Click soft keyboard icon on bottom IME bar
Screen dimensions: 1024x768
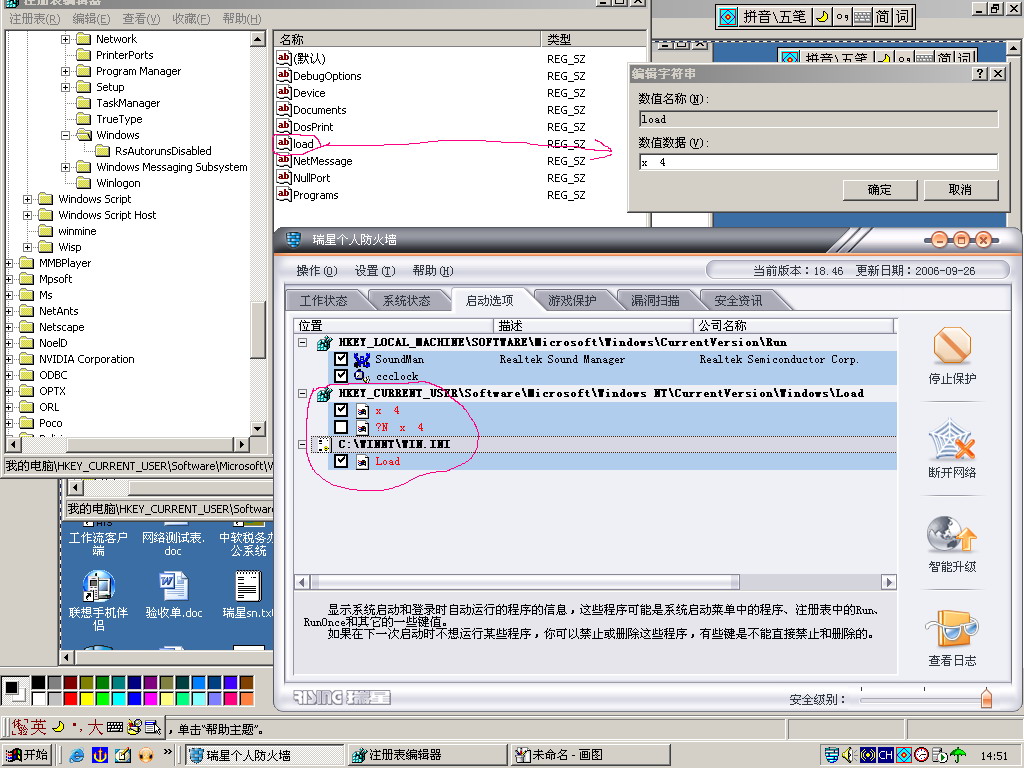click(115, 727)
